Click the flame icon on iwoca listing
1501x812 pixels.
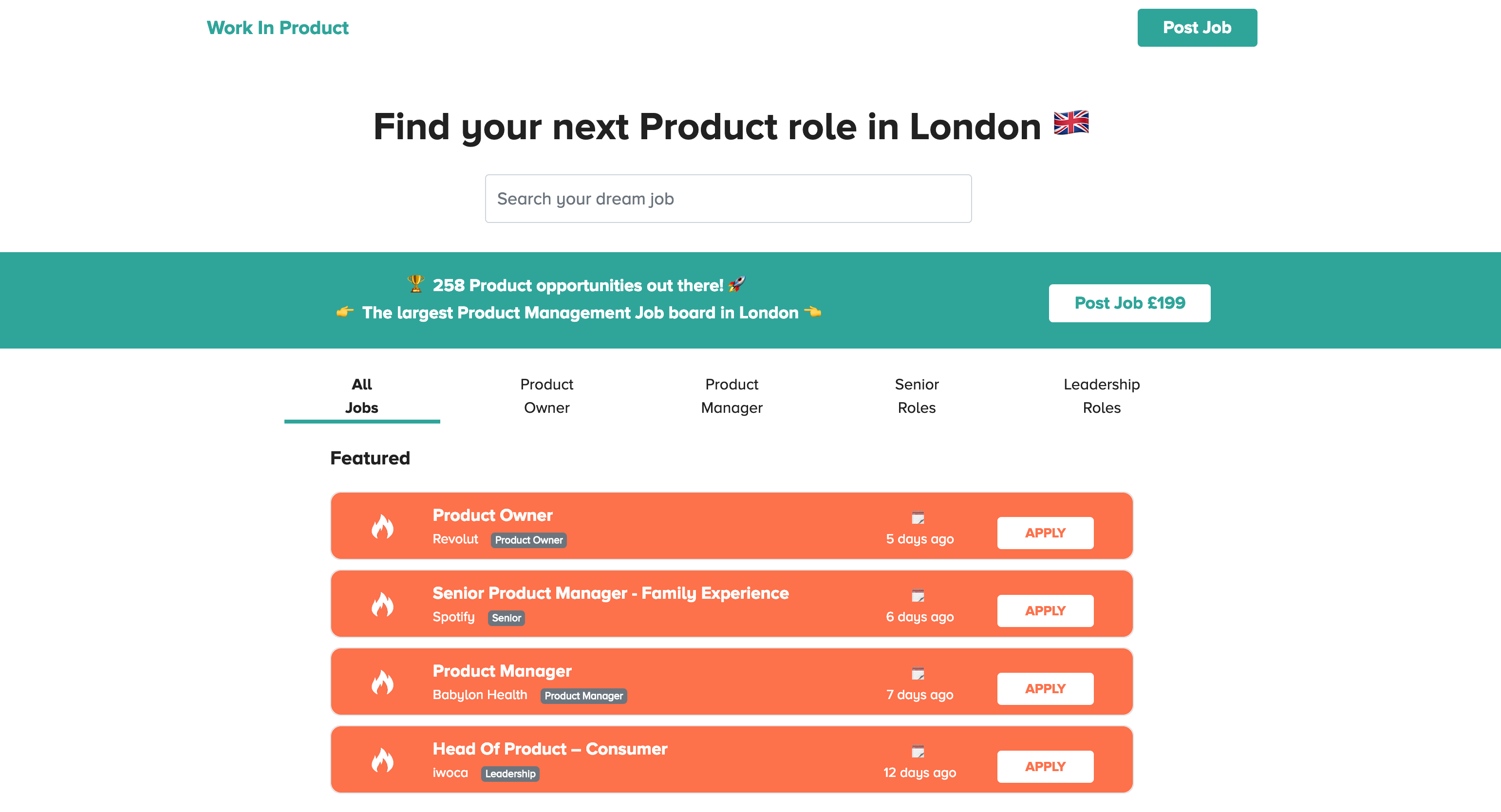click(x=382, y=760)
